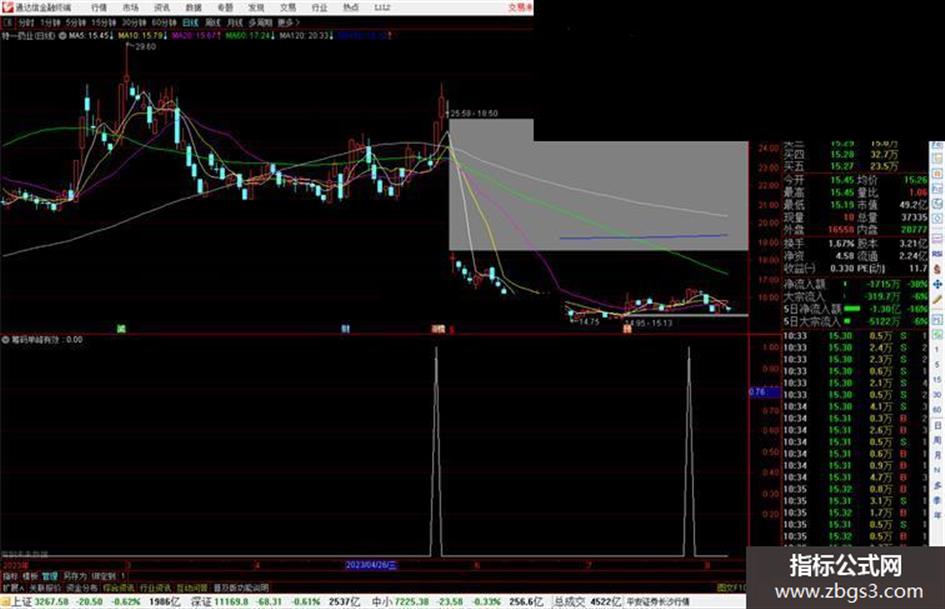945x609 pixels.
Task: Select the 周线 weekly period tab
Action: pyautogui.click(x=213, y=22)
